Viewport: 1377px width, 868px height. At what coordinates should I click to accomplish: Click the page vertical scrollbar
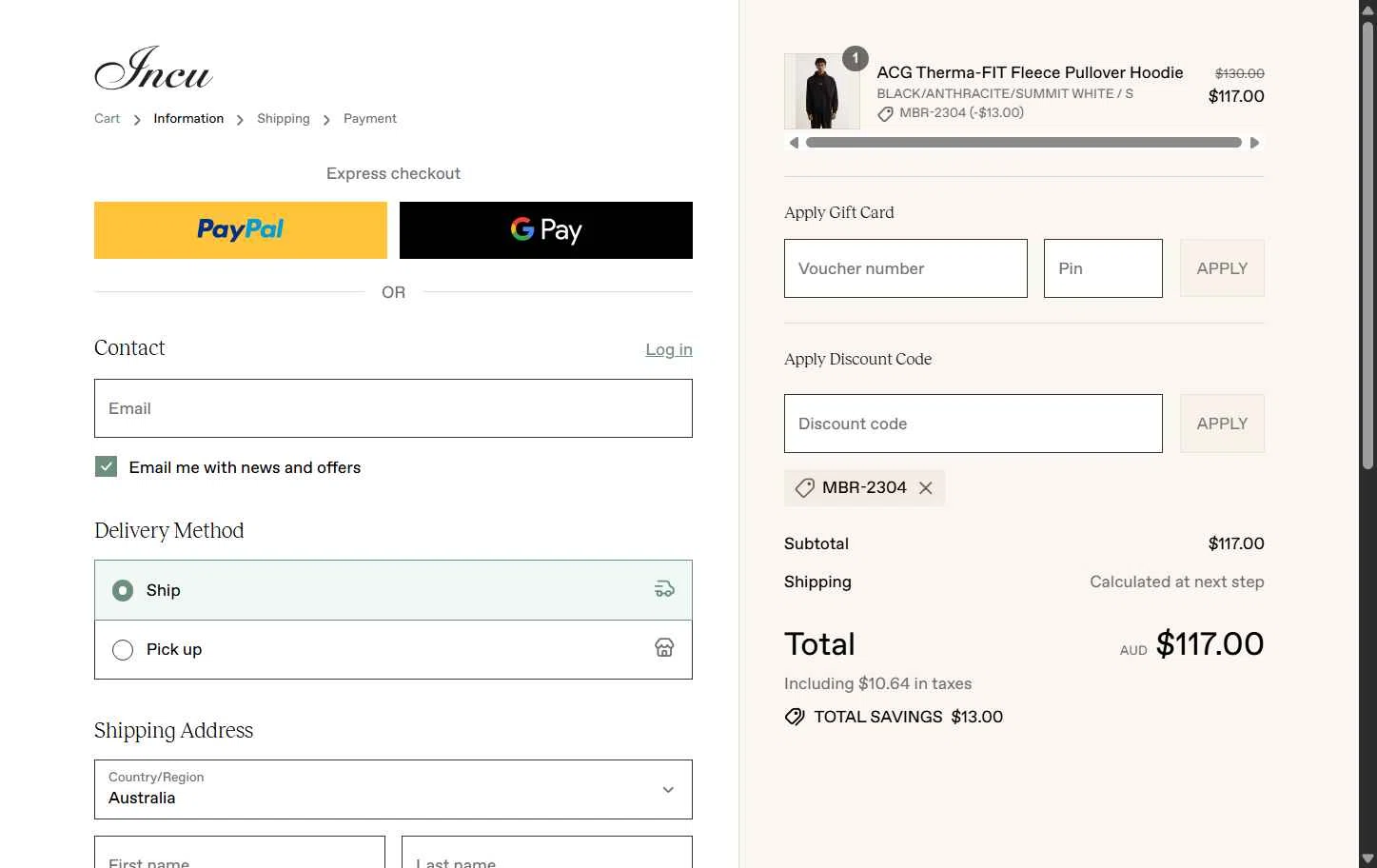coord(1367,244)
